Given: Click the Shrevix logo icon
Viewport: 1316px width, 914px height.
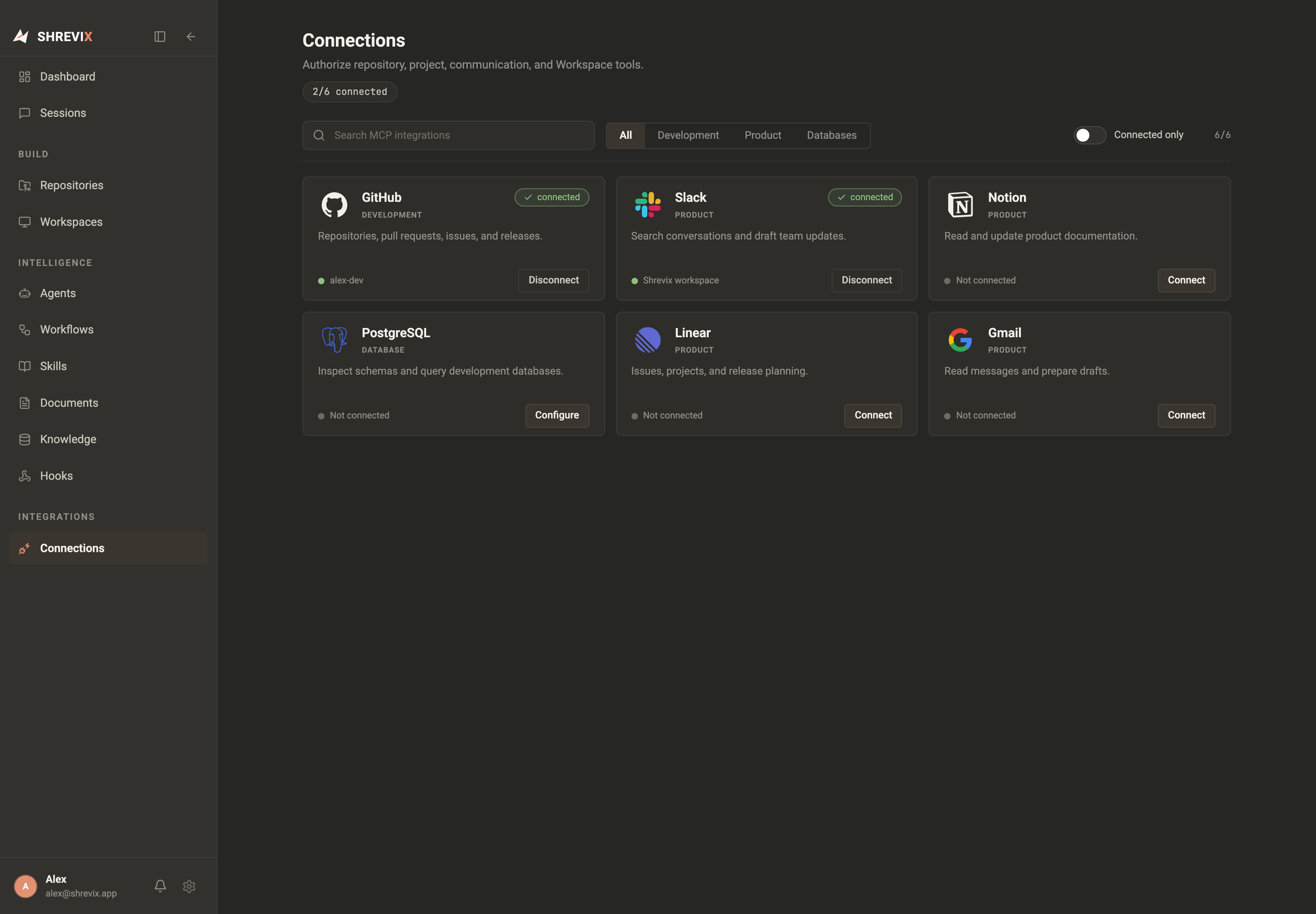Looking at the screenshot, I should [x=21, y=36].
